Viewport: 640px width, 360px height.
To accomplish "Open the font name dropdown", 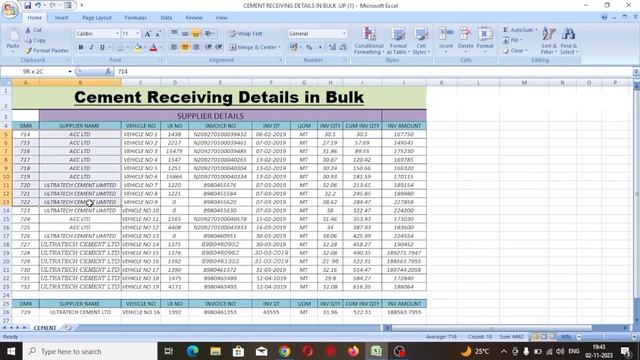I will (118, 33).
